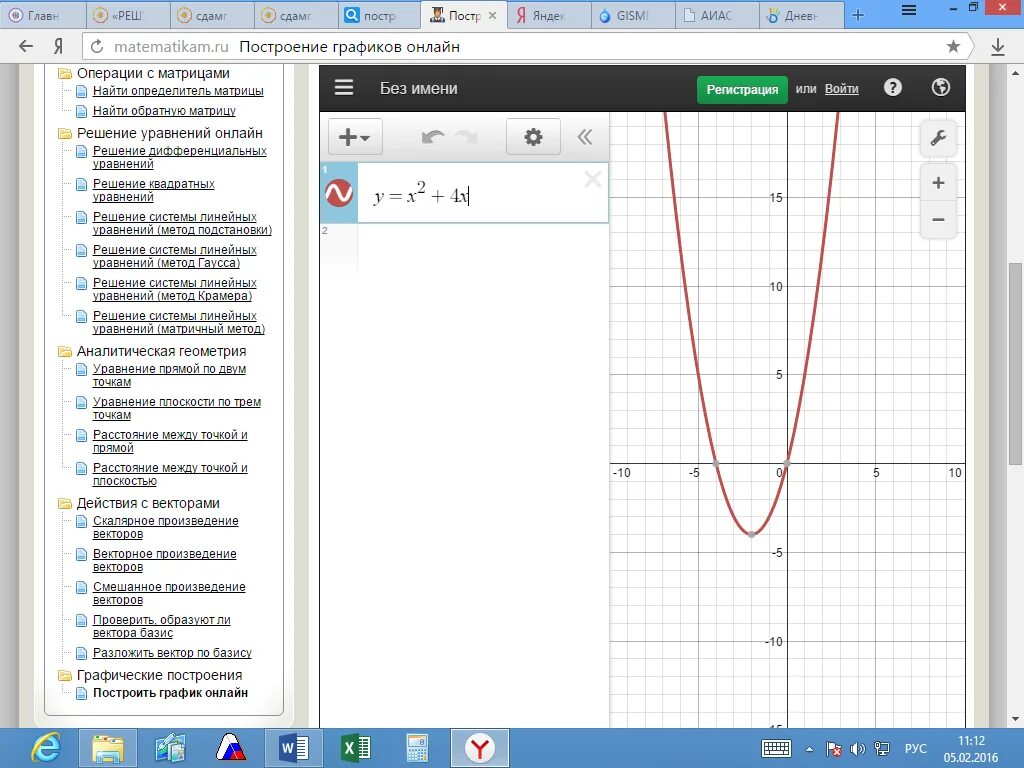Switch to the постр search tab
Screen dimensions: 1024x768
tap(379, 15)
